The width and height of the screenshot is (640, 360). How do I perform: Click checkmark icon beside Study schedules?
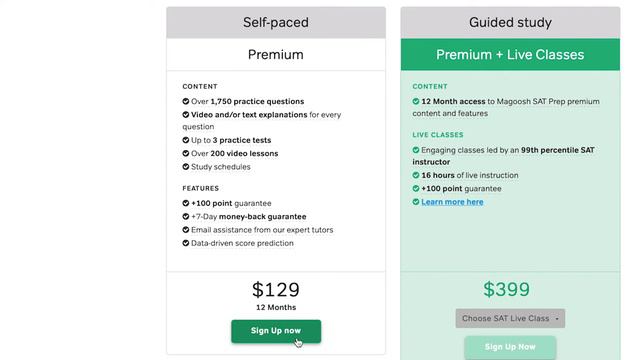[x=186, y=167]
